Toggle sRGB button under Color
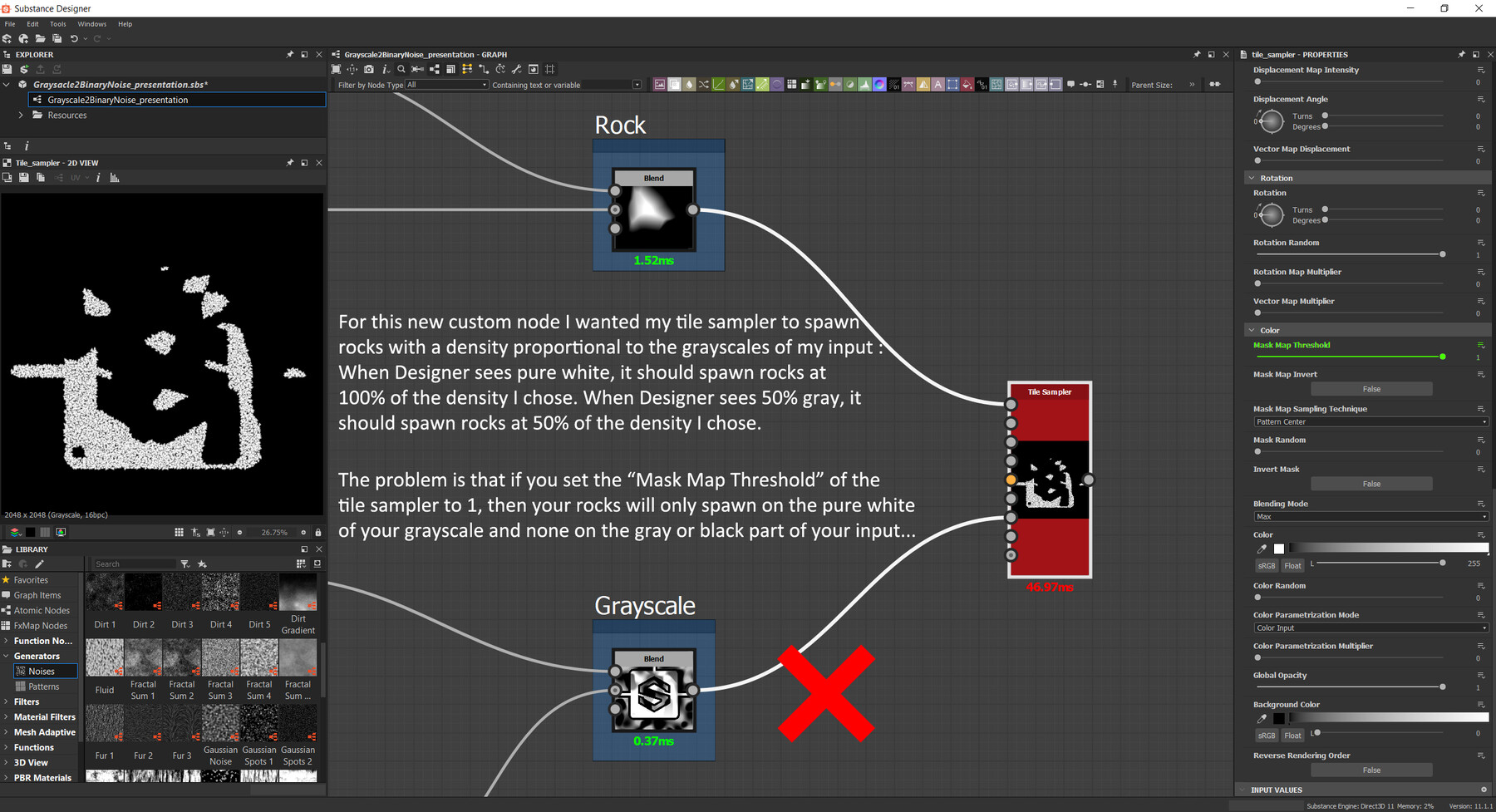Viewport: 1496px width, 812px height. coord(1266,566)
